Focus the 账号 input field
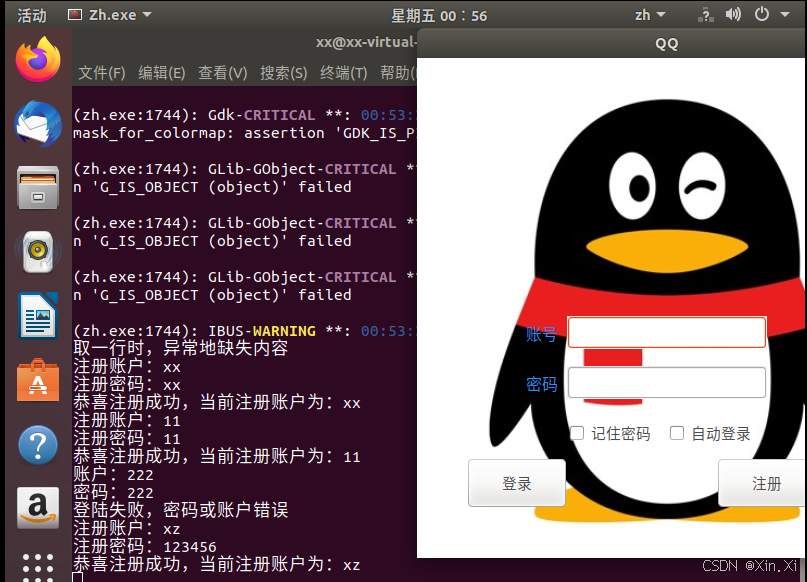The height and width of the screenshot is (582, 807). [x=667, y=332]
